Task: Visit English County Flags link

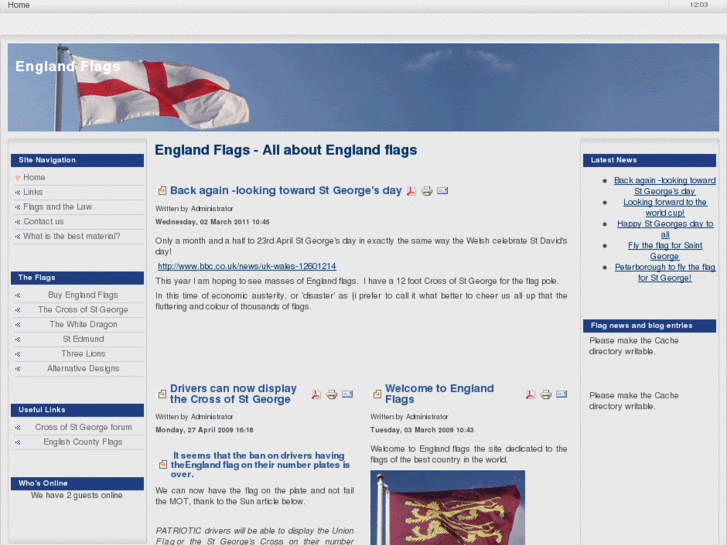Action: tap(83, 442)
